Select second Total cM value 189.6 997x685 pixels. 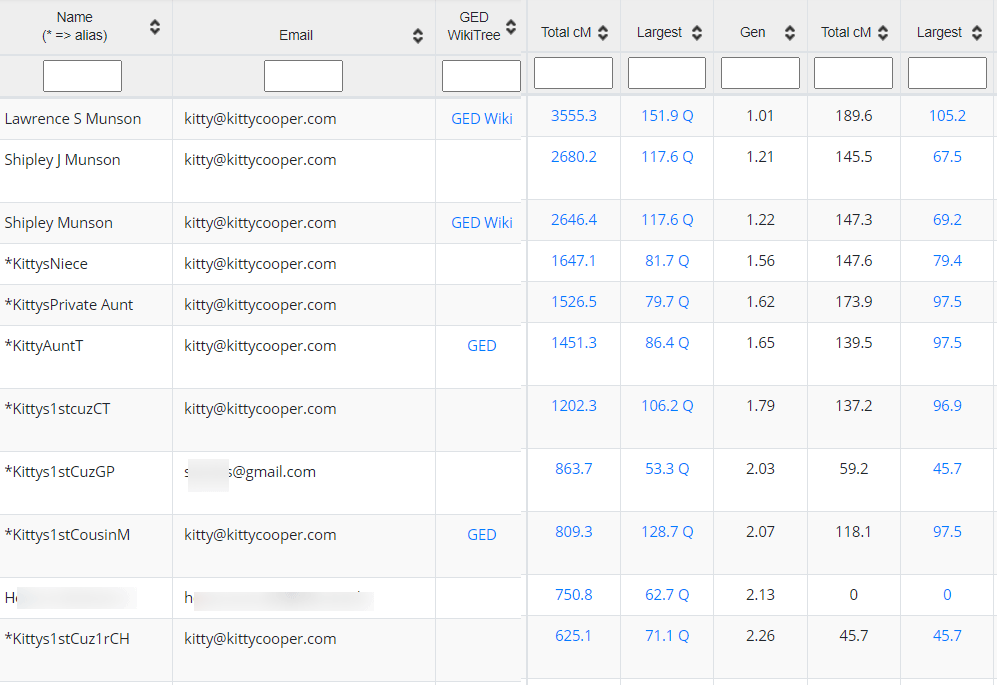853,116
